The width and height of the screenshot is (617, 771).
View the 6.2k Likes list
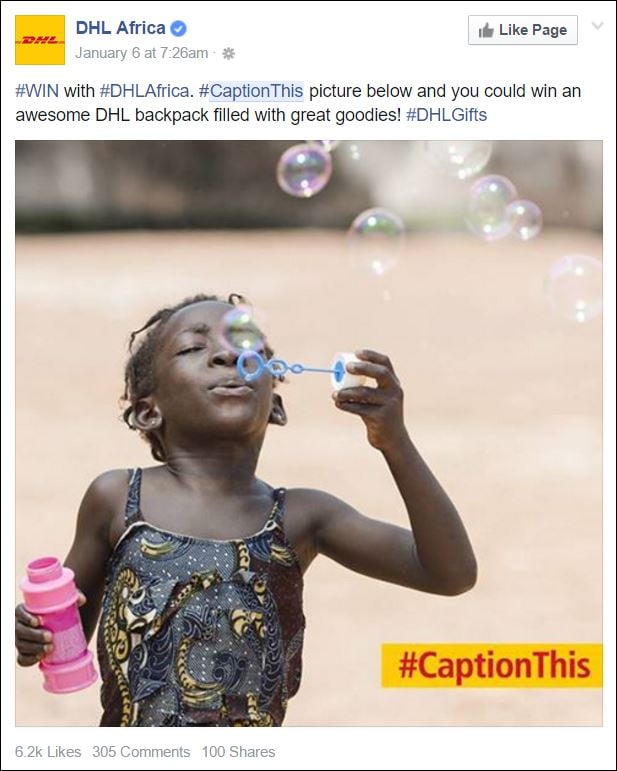point(48,752)
